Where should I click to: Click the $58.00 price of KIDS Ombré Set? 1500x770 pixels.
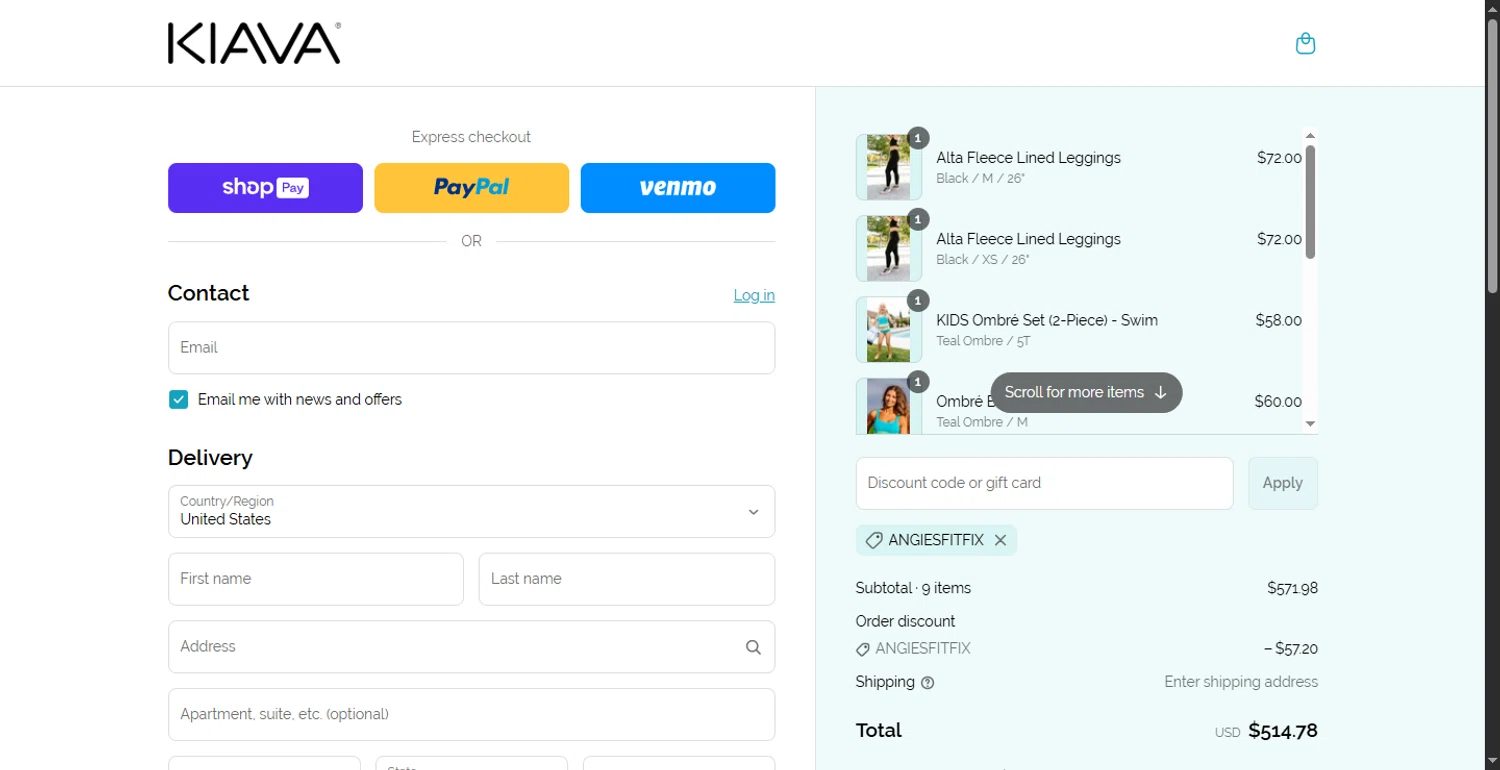[x=1278, y=320]
